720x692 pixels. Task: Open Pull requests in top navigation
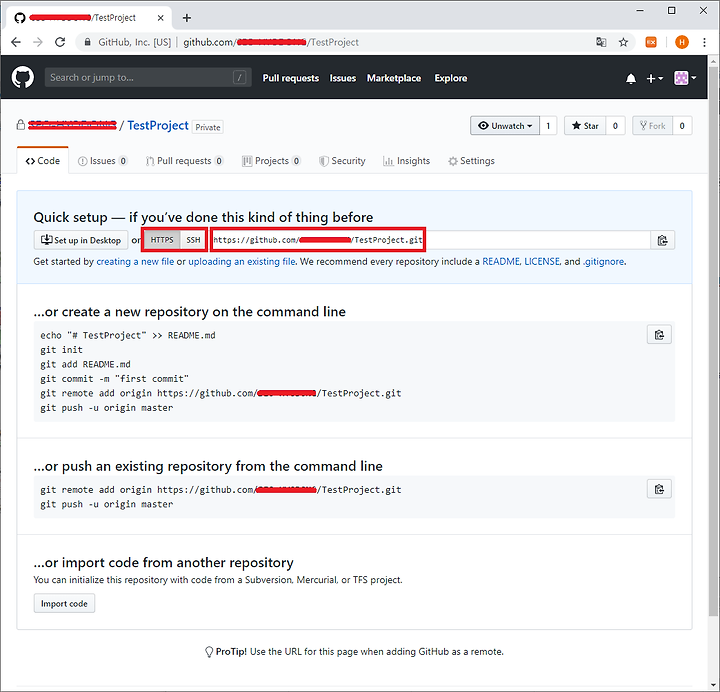[291, 78]
